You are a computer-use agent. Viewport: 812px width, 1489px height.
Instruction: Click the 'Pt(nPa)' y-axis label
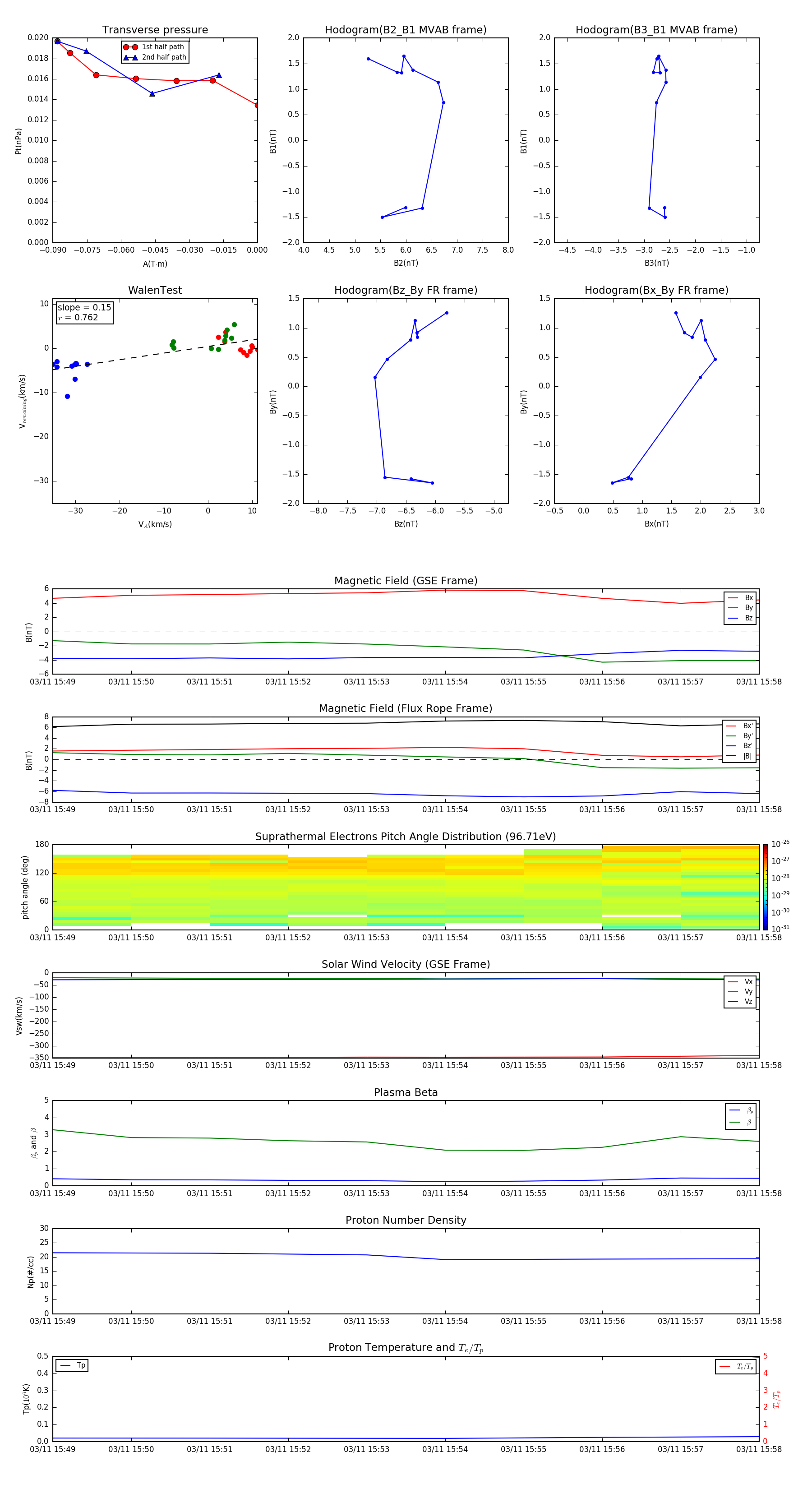[x=18, y=140]
